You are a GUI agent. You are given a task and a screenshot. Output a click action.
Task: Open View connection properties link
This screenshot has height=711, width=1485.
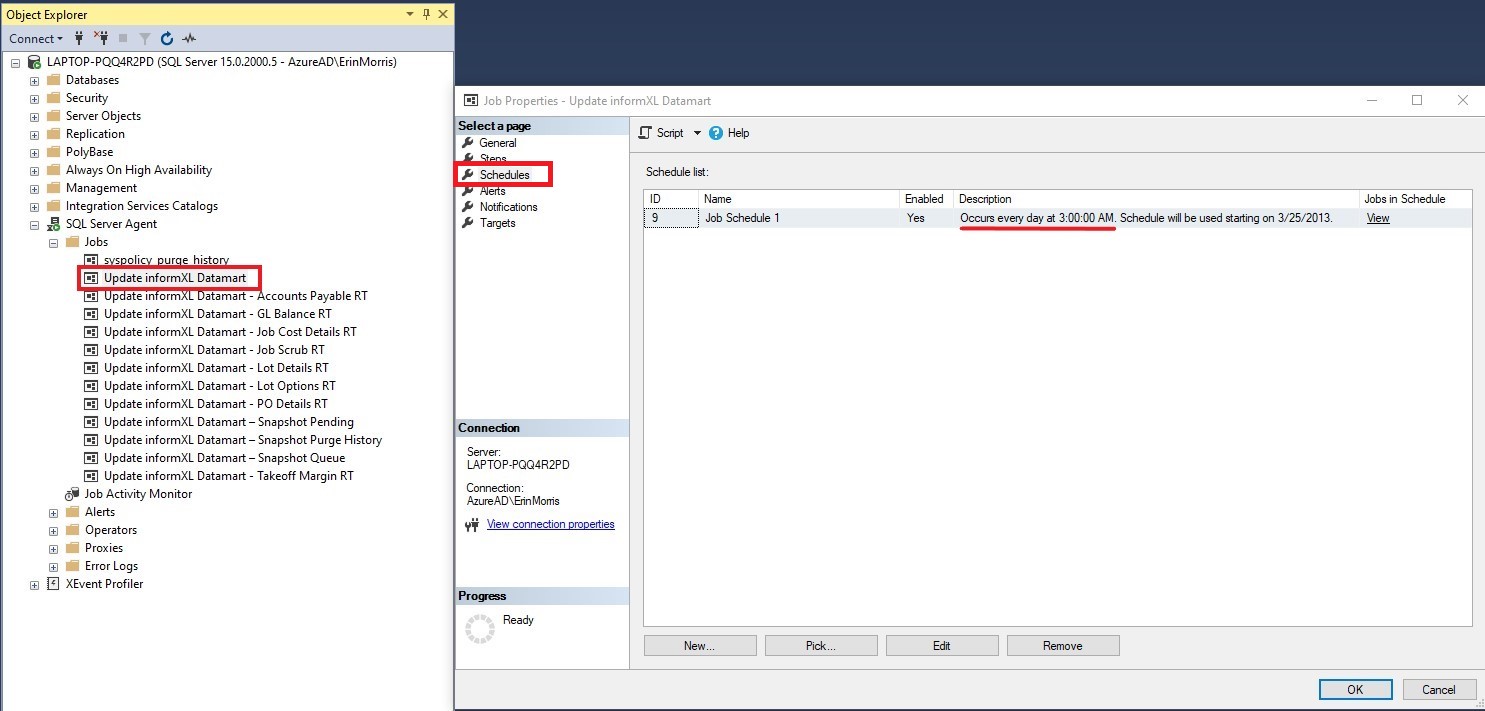pos(550,524)
